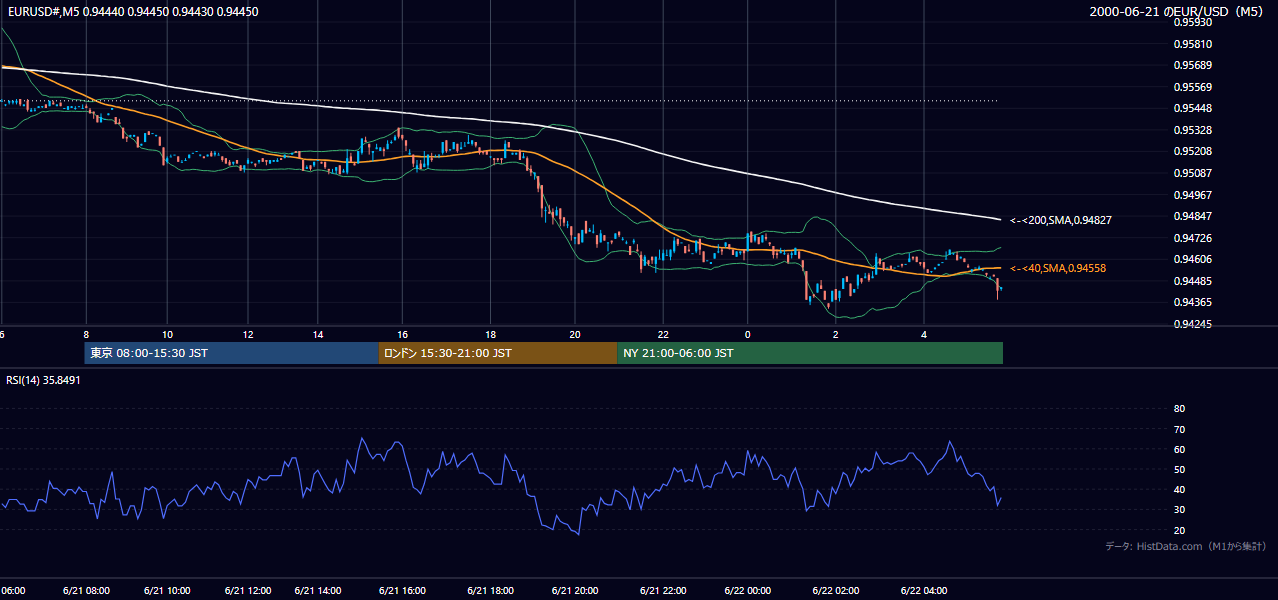Click price axis label 0.94245
Screen dimensions: 1278x600
click(x=1193, y=323)
